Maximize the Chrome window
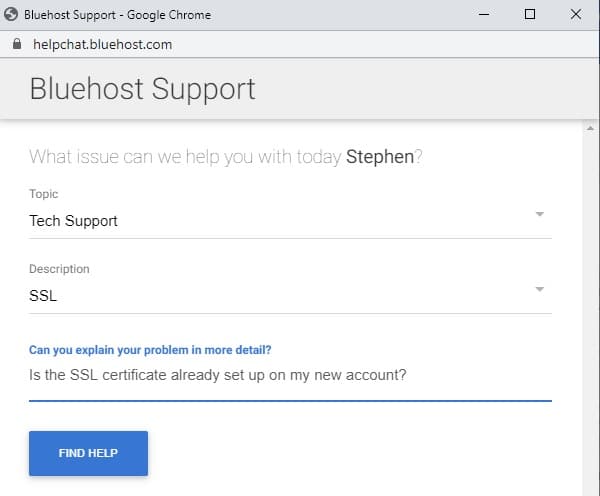The image size is (600, 496). [530, 15]
